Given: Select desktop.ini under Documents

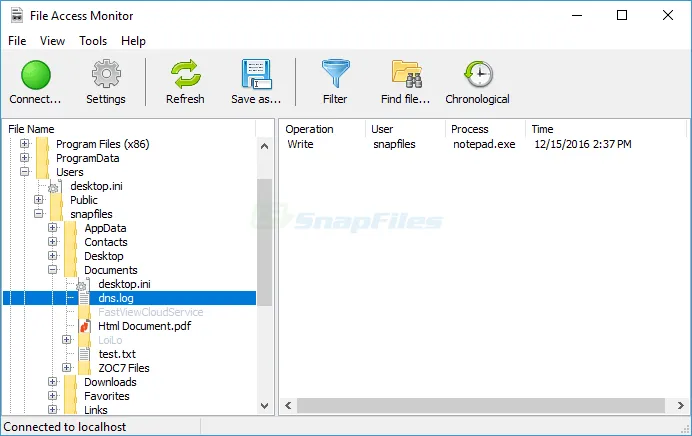Looking at the screenshot, I should point(124,284).
